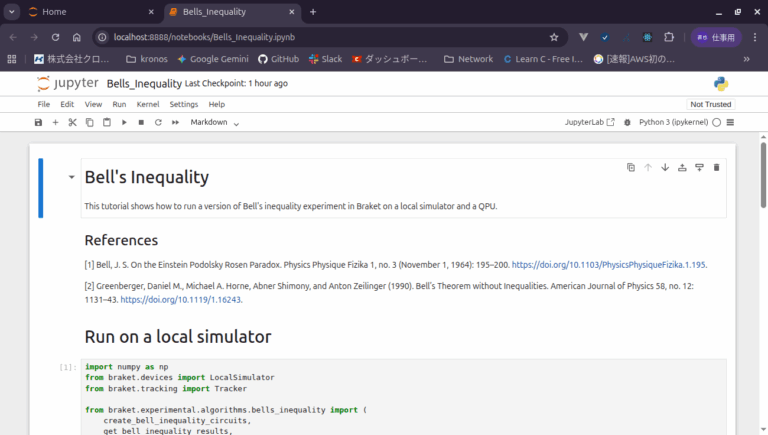Click the Jupyter logo
The height and width of the screenshot is (435, 768).
[68, 84]
